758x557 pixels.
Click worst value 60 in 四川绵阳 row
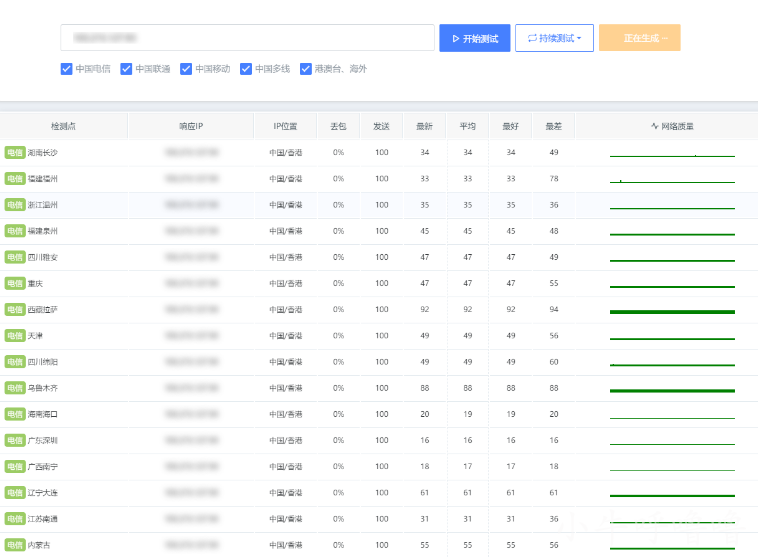coord(554,362)
